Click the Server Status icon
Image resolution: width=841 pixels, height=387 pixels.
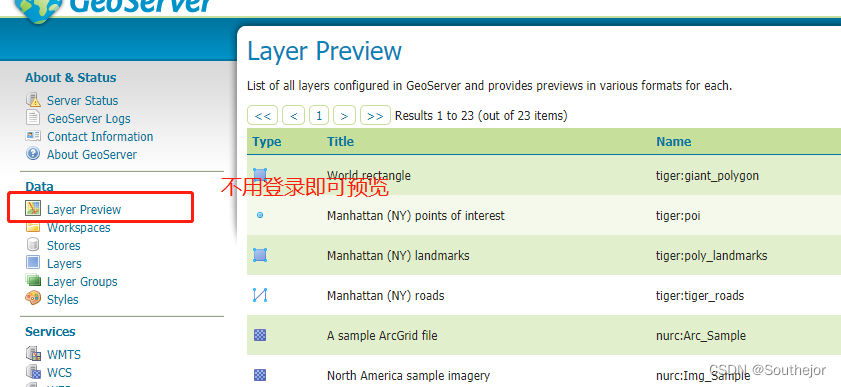click(x=33, y=100)
